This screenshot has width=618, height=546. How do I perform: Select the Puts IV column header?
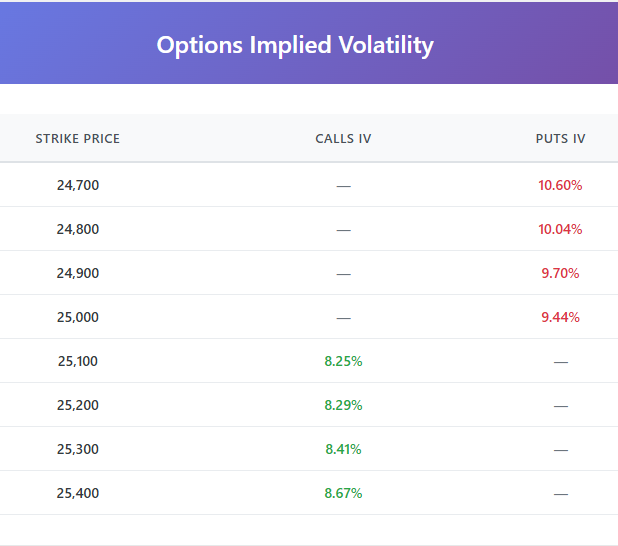[560, 139]
